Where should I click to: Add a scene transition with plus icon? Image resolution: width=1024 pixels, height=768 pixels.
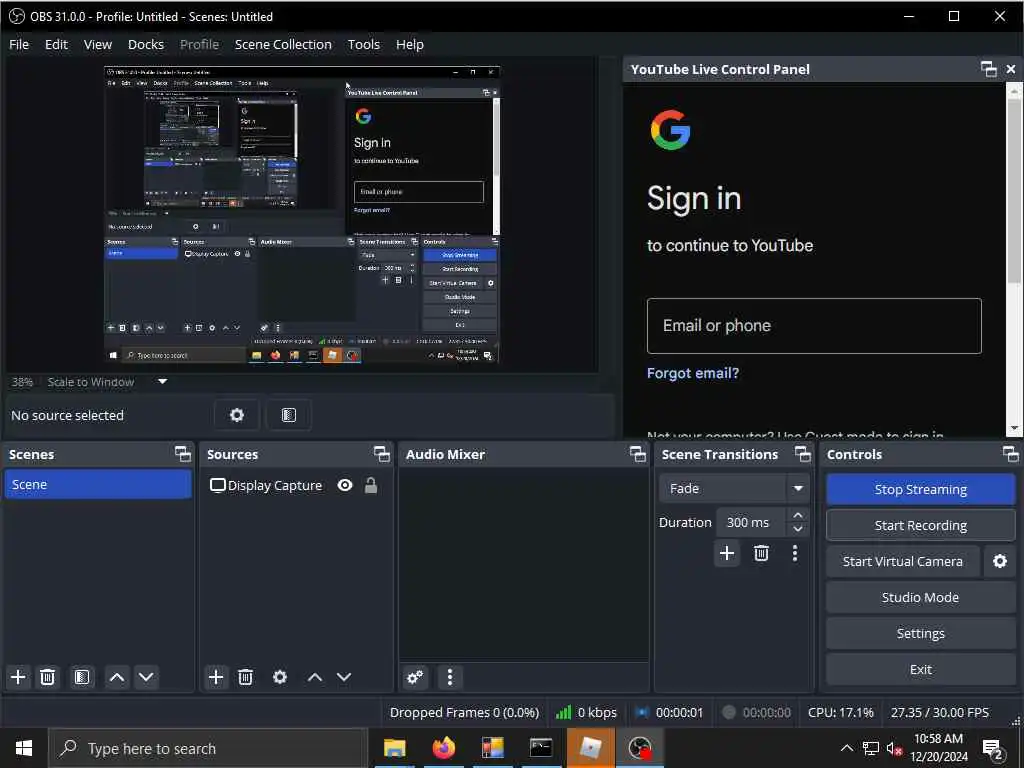[x=727, y=554]
